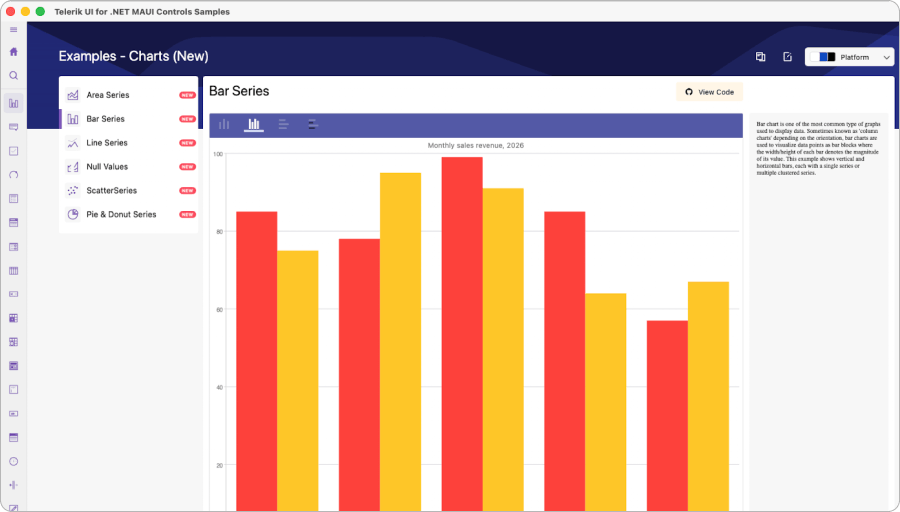Click the tallest yellow bar in chart
The image size is (900, 512).
point(400,342)
